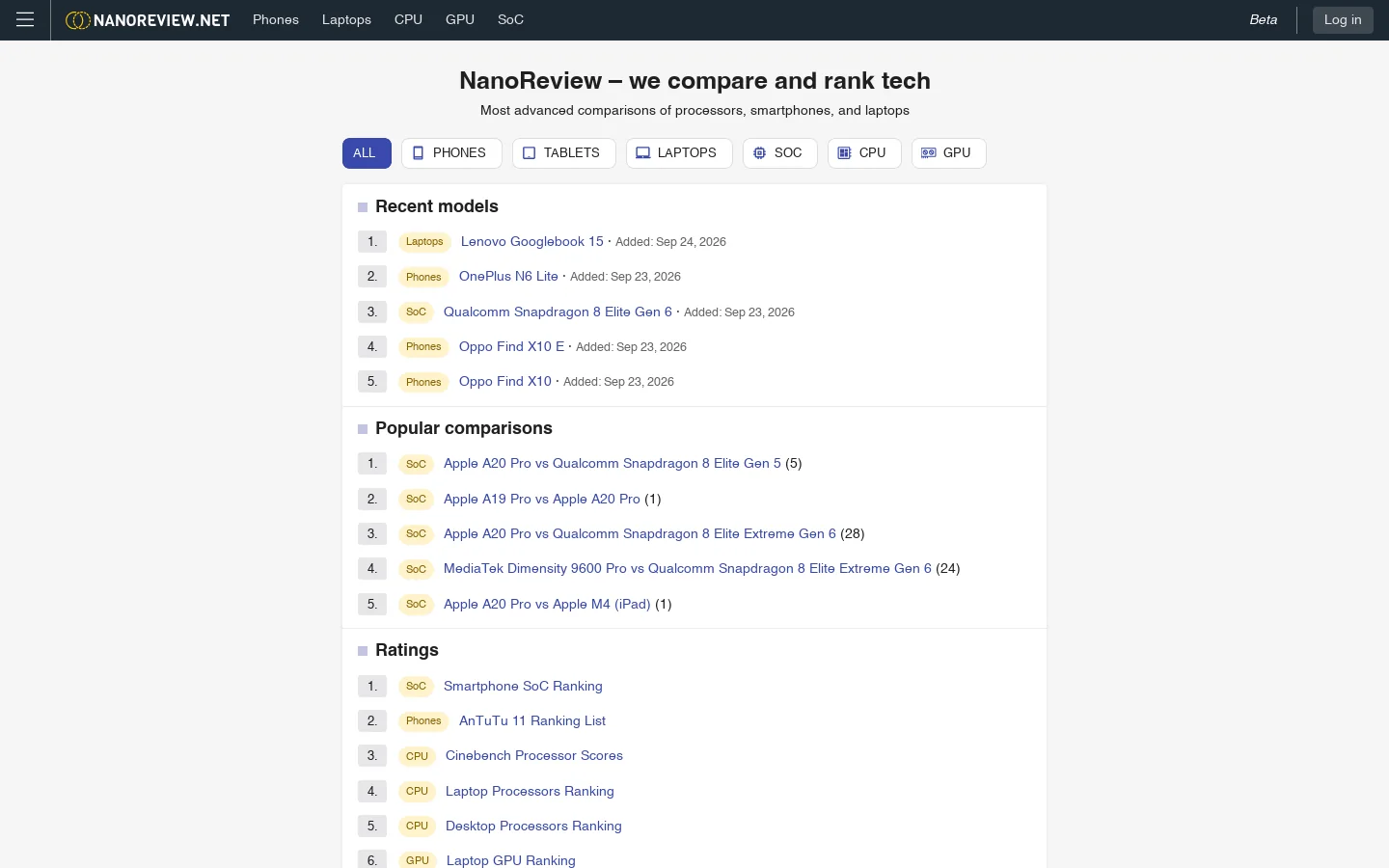Click the Log in button
The height and width of the screenshot is (868, 1389).
pyautogui.click(x=1343, y=19)
